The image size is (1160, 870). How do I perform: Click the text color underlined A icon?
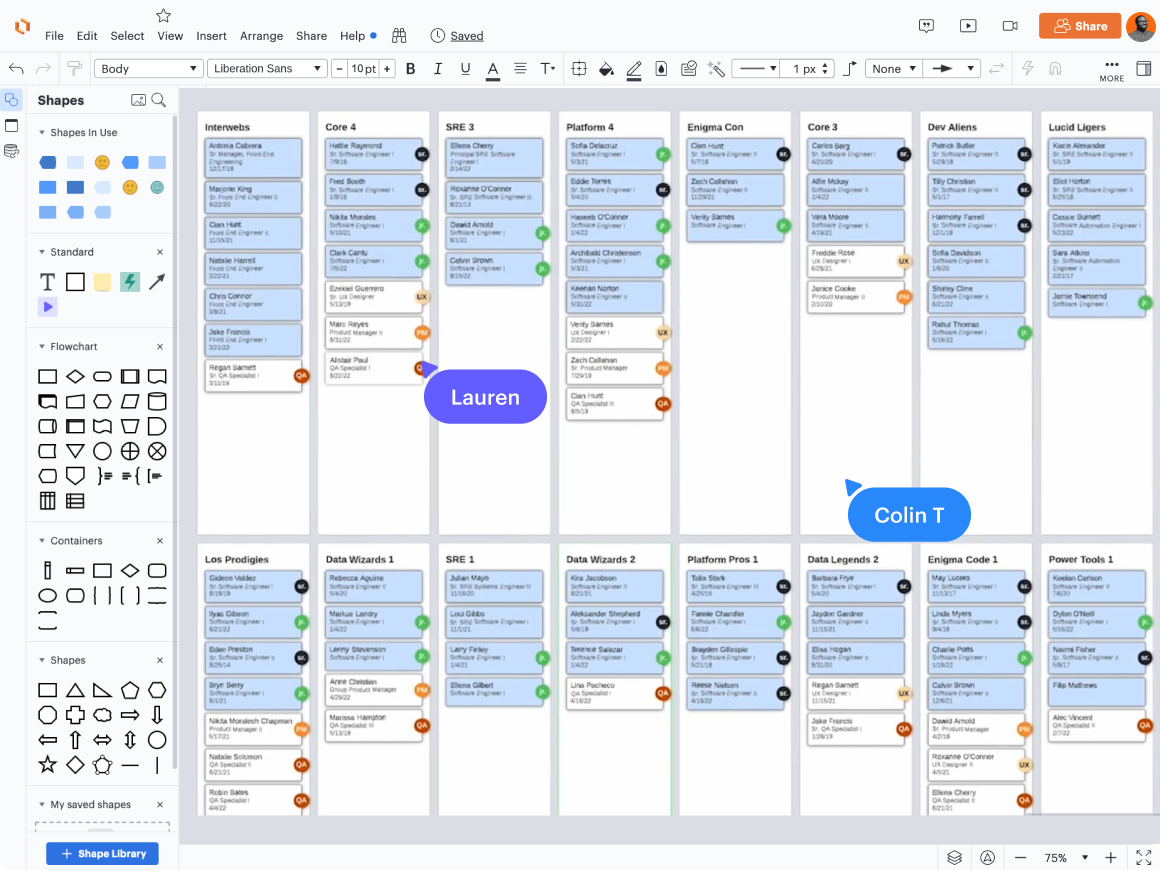[493, 69]
